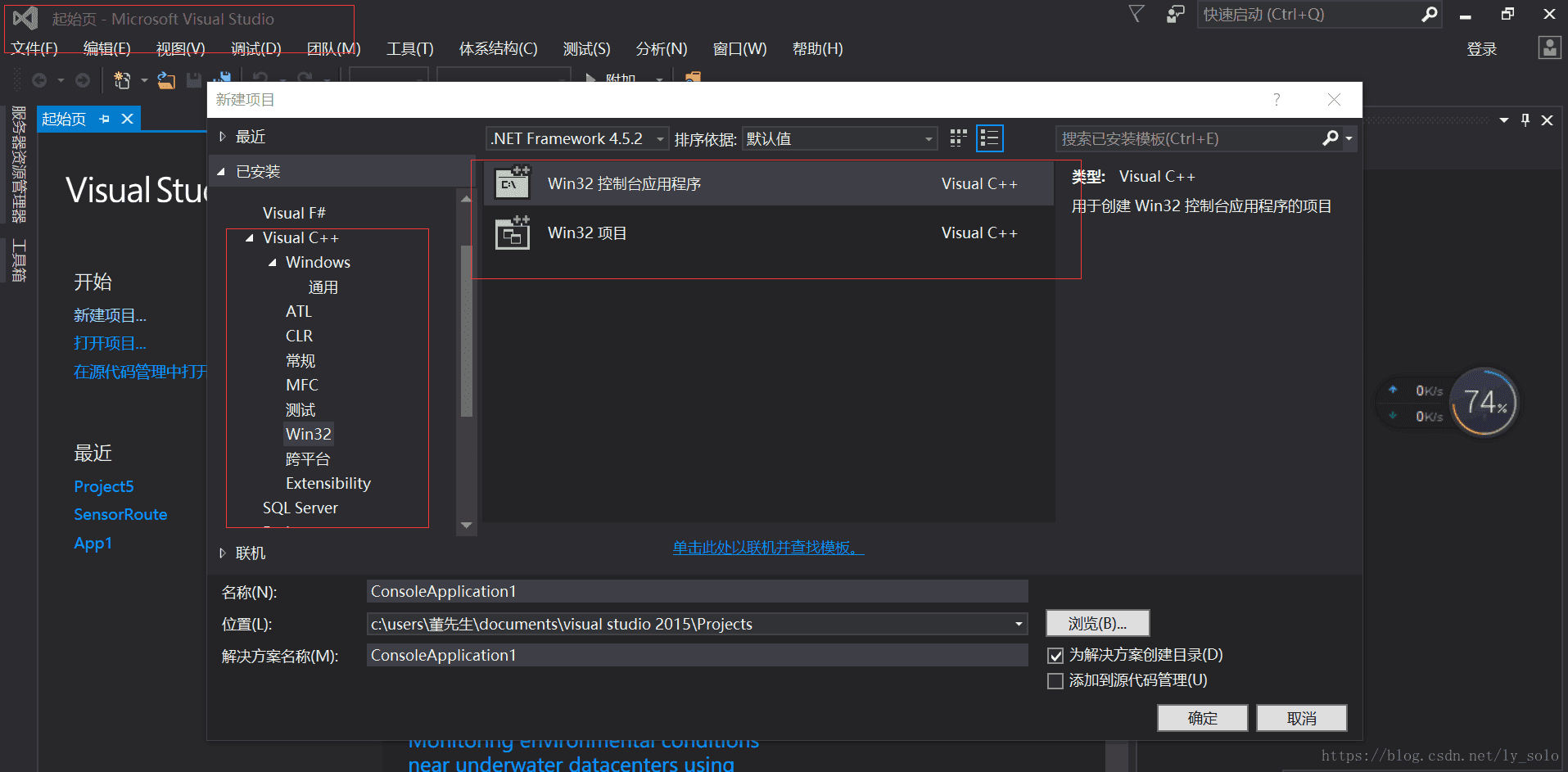
Task: Collapse the Visual C++ tree node
Action: (250, 238)
